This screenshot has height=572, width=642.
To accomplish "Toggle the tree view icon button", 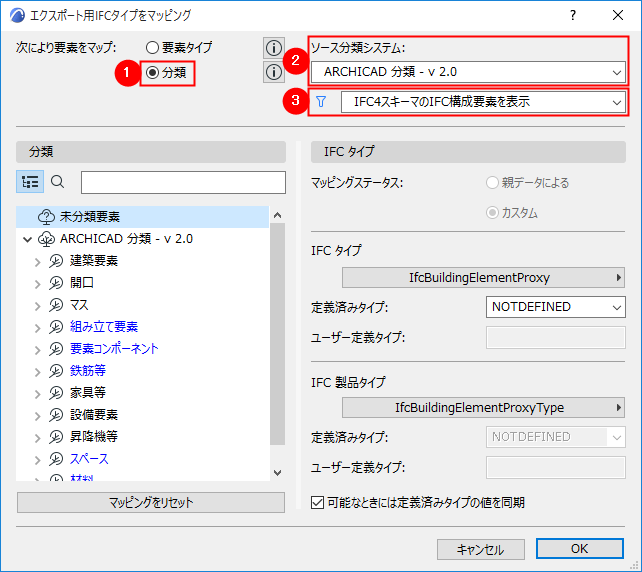I will (x=30, y=182).
